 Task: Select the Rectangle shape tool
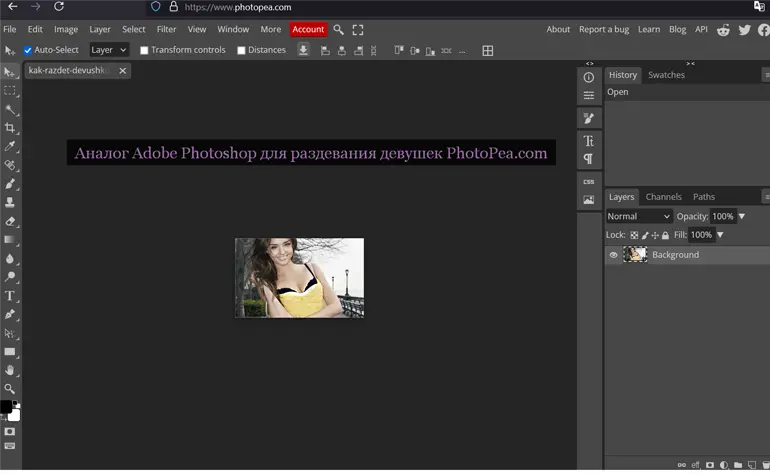click(x=9, y=352)
